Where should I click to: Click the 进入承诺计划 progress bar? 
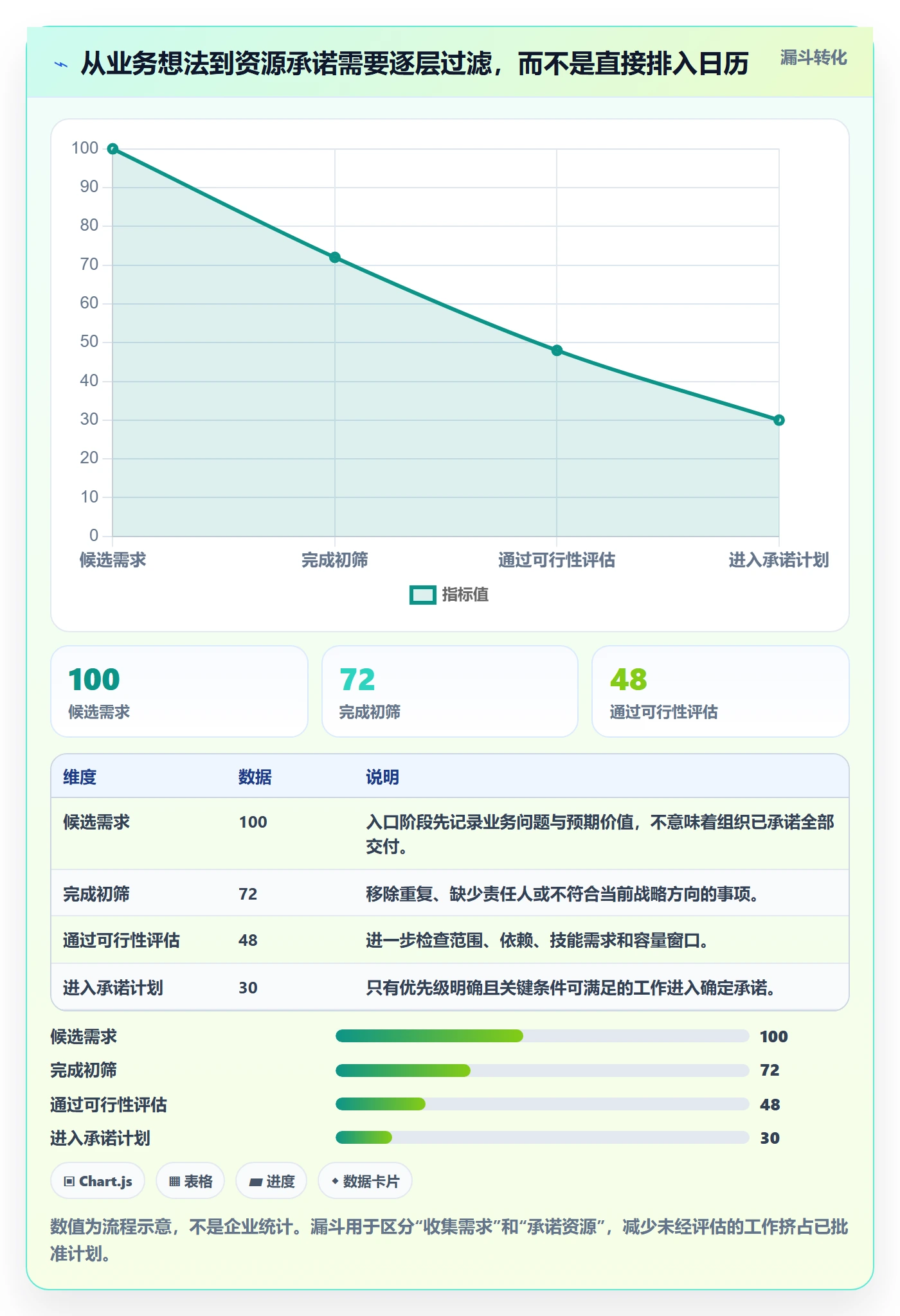pyautogui.click(x=543, y=1137)
